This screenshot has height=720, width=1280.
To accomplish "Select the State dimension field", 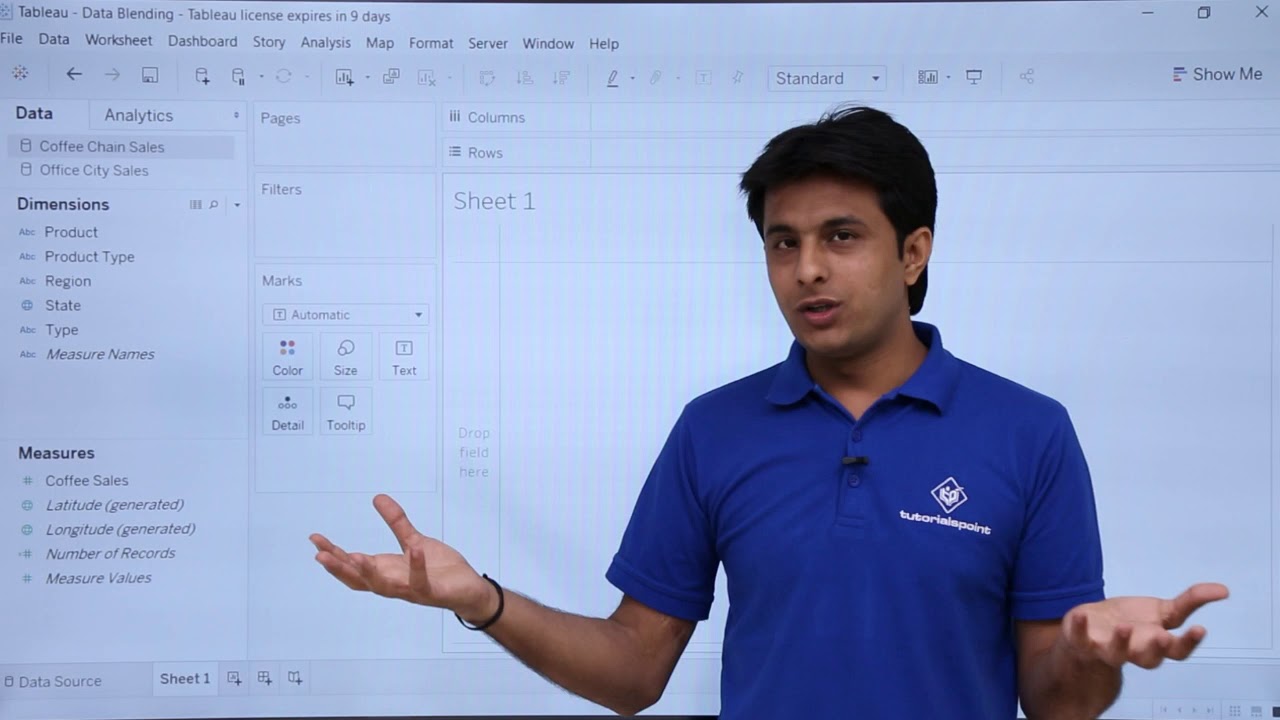I will coord(63,305).
